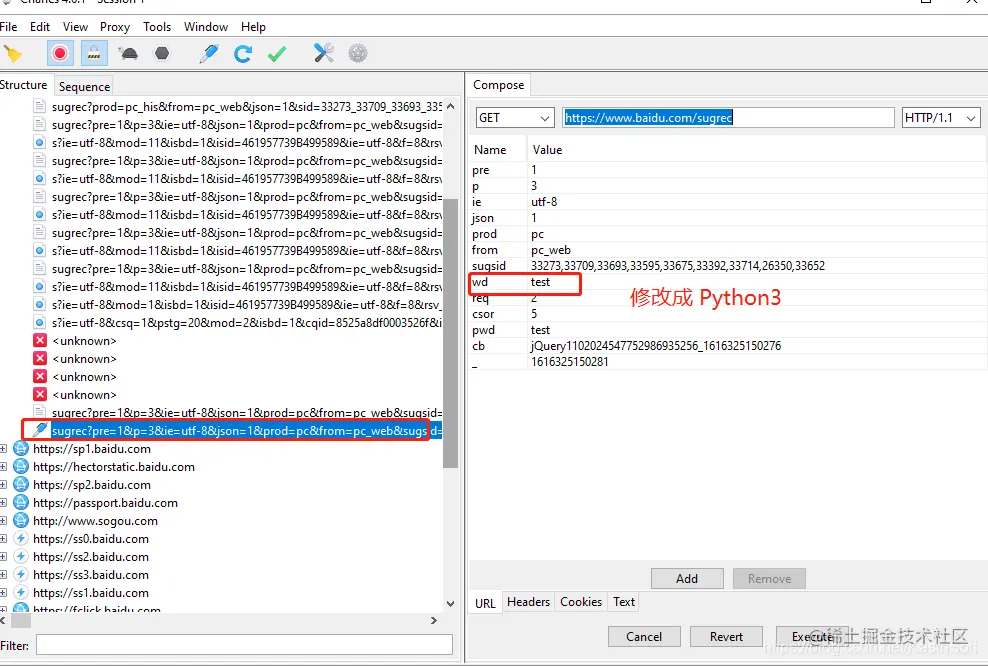Open Tools wrench and screwdriver icon

pyautogui.click(x=324, y=54)
